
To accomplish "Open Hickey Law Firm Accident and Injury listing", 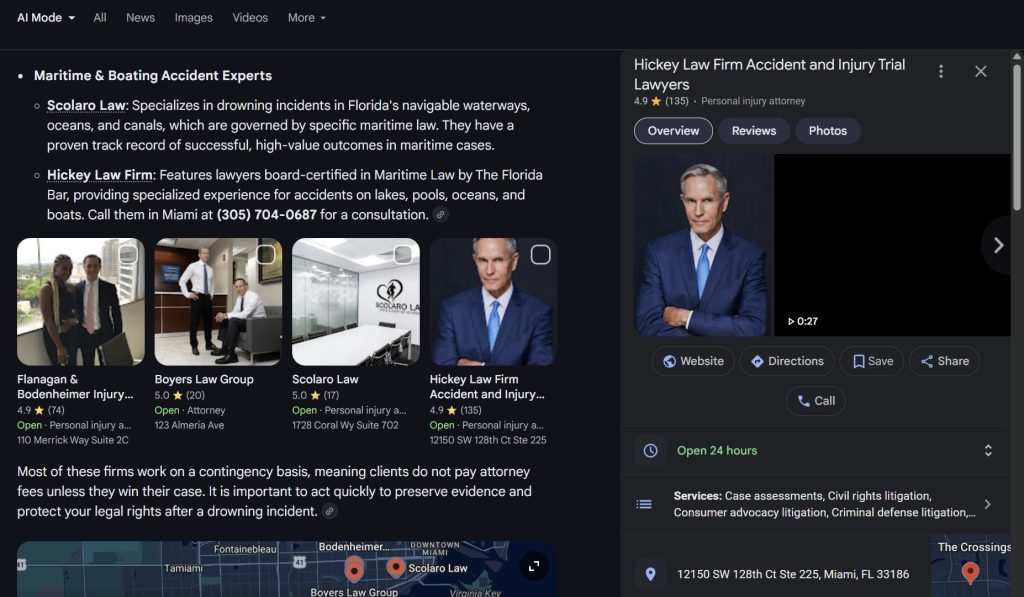I will pos(487,387).
